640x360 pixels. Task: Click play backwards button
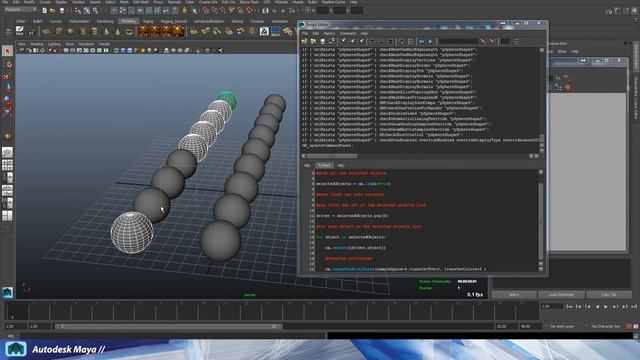point(597,307)
